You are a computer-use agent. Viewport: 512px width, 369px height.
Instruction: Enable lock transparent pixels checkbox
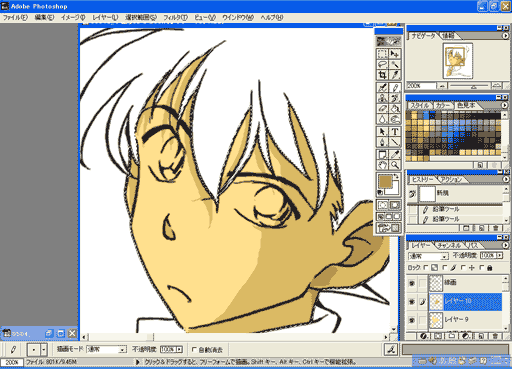[x=426, y=268]
